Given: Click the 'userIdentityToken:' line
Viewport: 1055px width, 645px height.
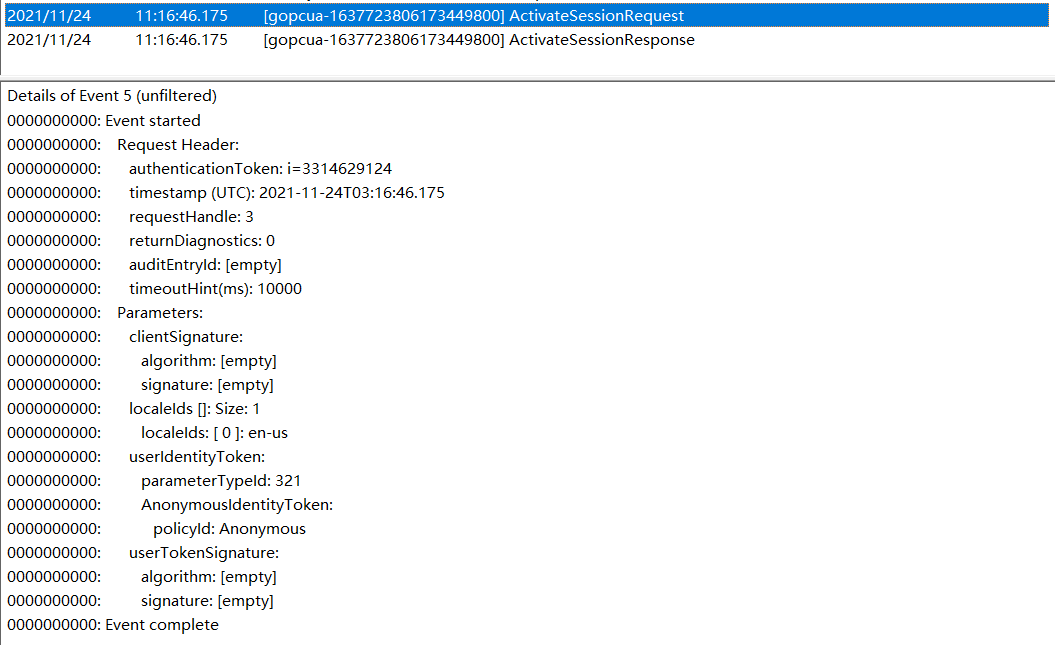Looking at the screenshot, I should (136, 457).
